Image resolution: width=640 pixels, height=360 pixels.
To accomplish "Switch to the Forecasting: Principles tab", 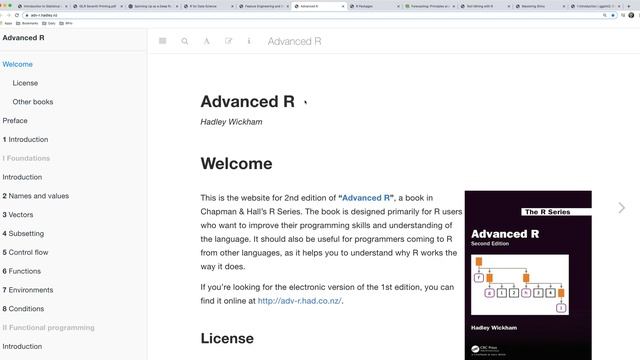I will tap(429, 6).
